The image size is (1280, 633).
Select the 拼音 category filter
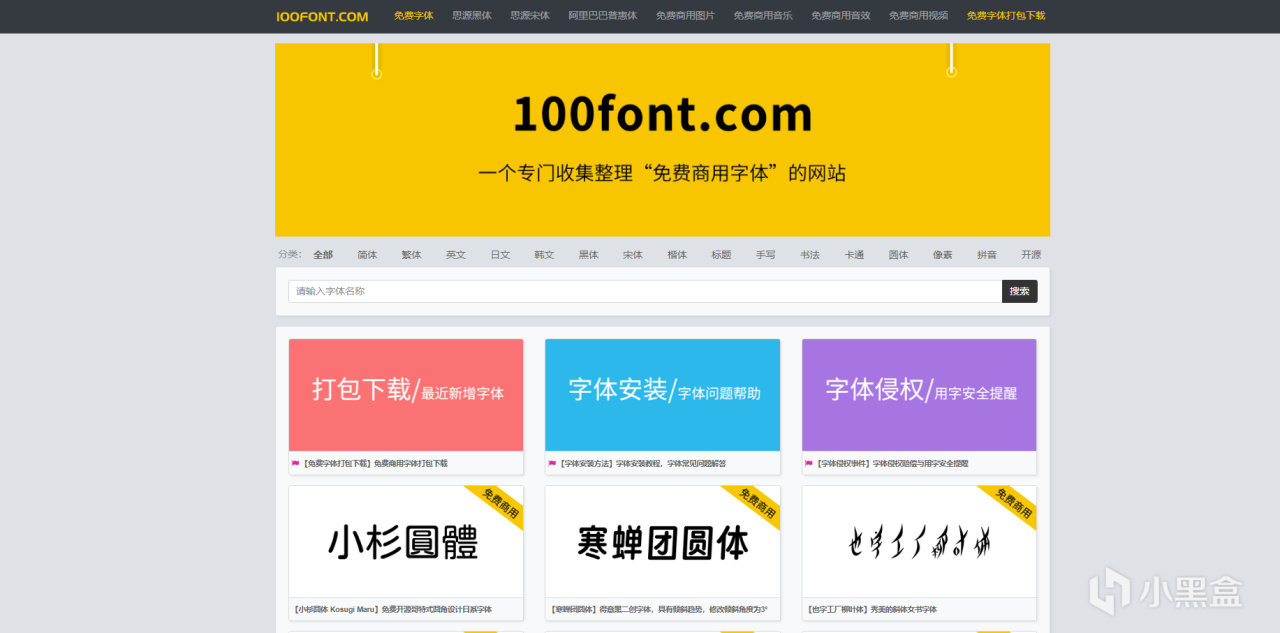(x=987, y=255)
